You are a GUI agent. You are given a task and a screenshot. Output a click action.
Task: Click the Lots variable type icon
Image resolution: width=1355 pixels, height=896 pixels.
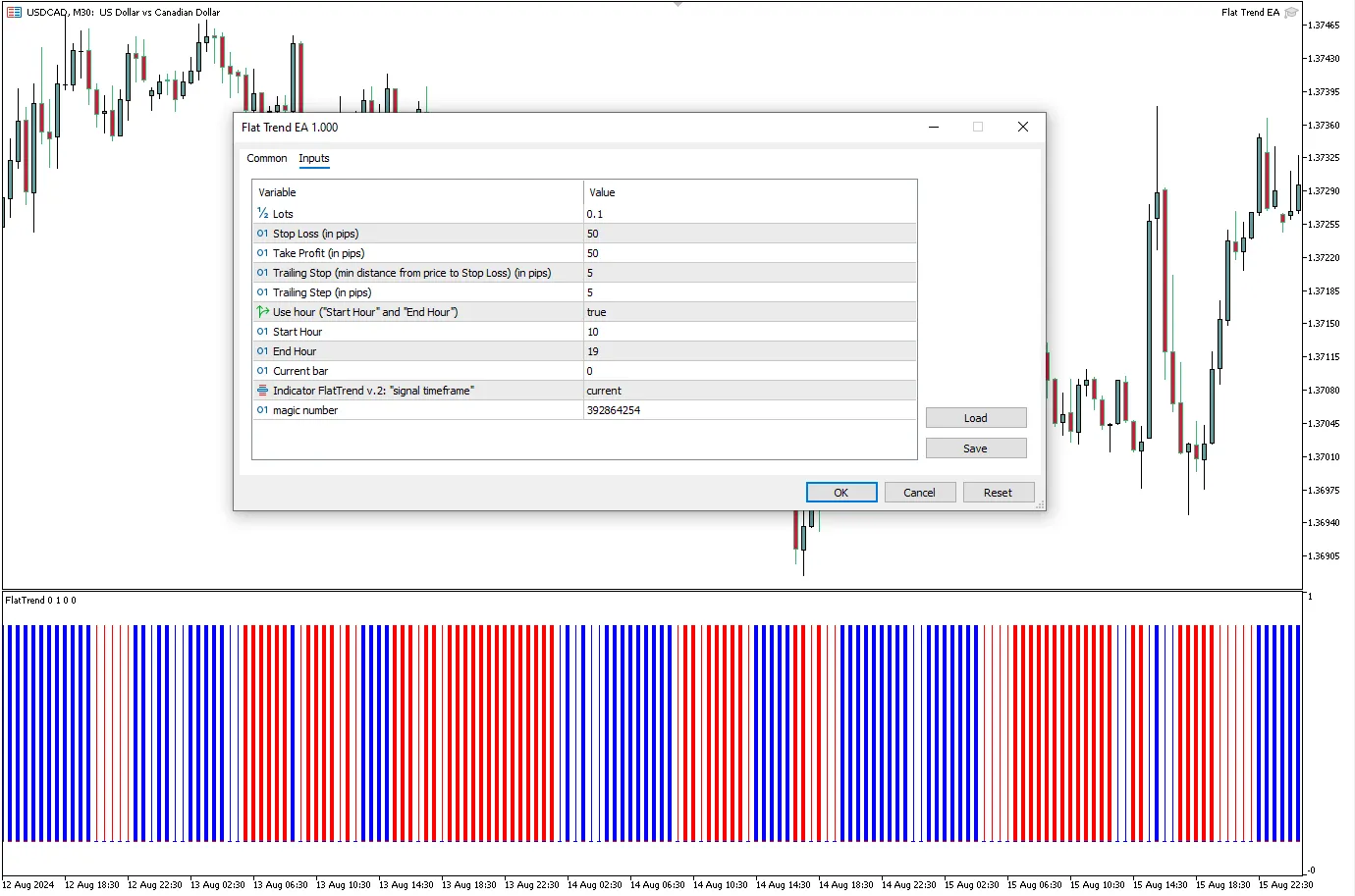point(262,214)
